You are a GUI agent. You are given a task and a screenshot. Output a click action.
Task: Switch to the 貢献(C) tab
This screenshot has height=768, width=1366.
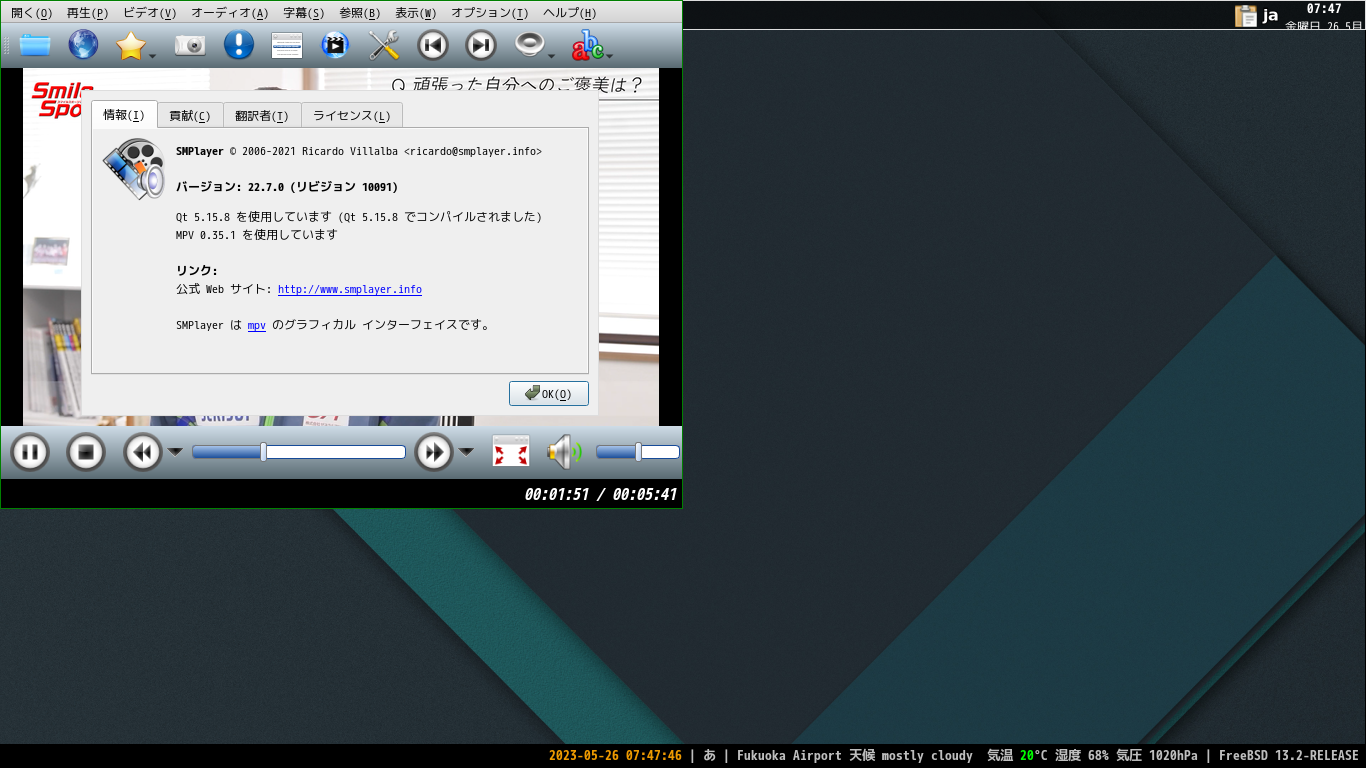pyautogui.click(x=190, y=116)
